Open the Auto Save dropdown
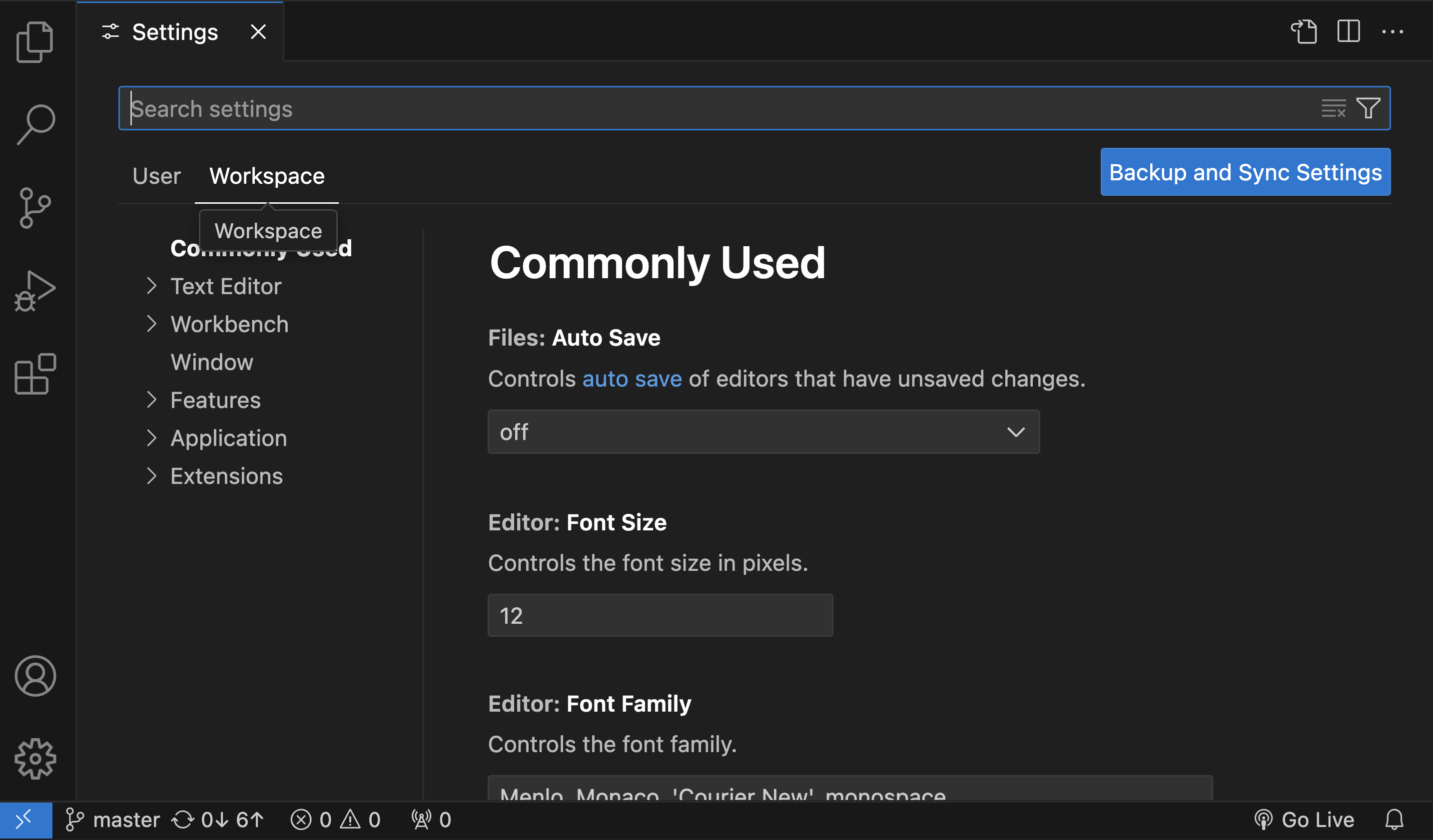The width and height of the screenshot is (1433, 840). 763,432
